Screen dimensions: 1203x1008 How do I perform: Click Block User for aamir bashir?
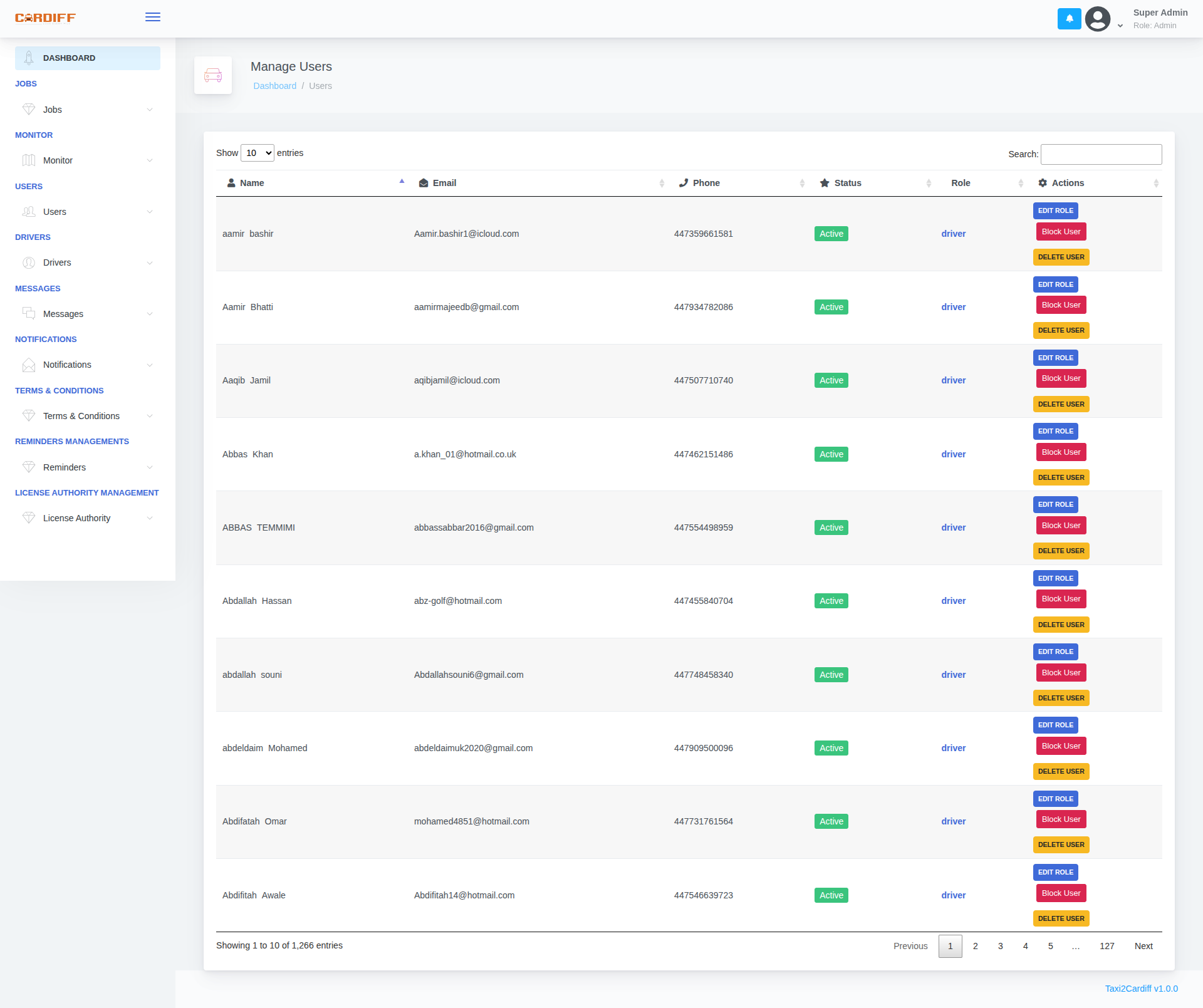(1061, 232)
